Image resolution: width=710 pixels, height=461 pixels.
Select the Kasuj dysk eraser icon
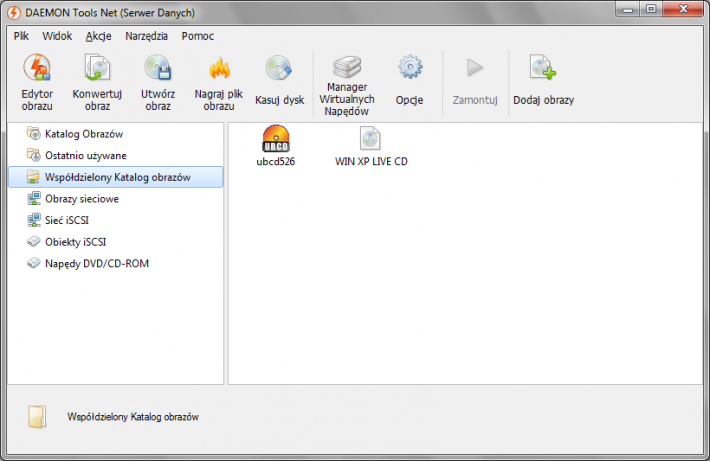point(279,68)
